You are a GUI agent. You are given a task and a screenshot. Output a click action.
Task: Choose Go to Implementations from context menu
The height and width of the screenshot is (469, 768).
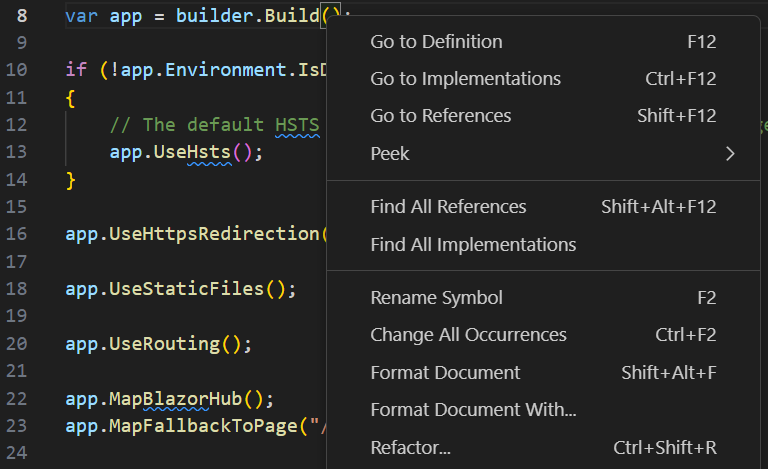coord(465,79)
